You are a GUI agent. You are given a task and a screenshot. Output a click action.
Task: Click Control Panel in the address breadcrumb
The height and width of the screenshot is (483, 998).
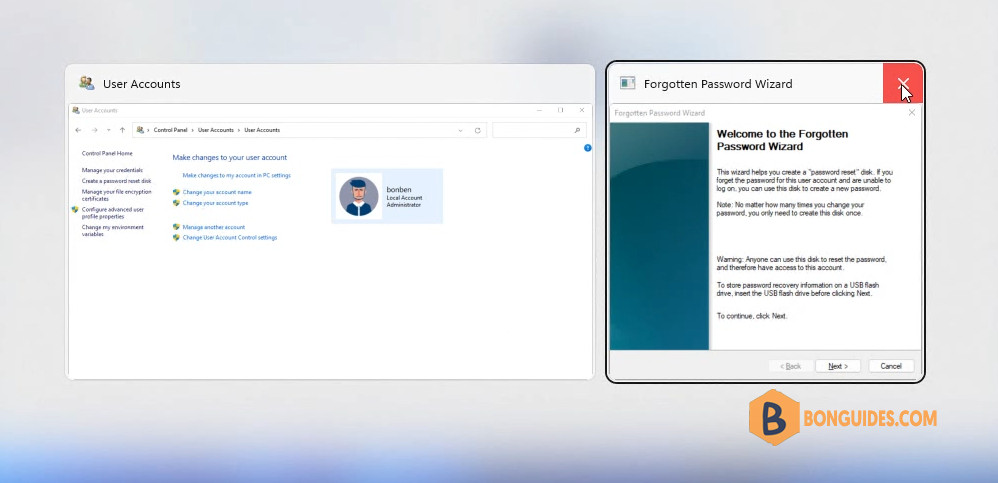[x=171, y=130]
